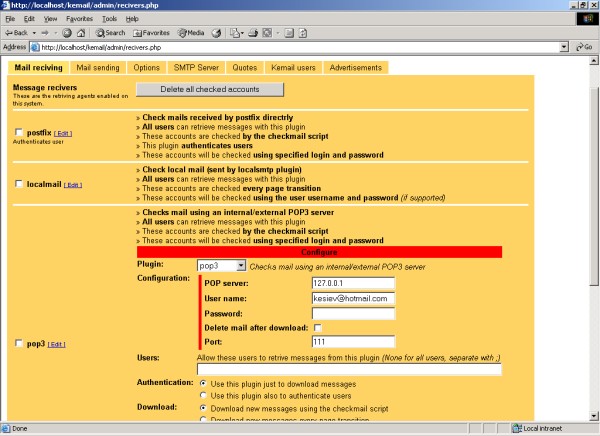600x436 pixels.
Task: Open the Media pane
Action: [191, 33]
